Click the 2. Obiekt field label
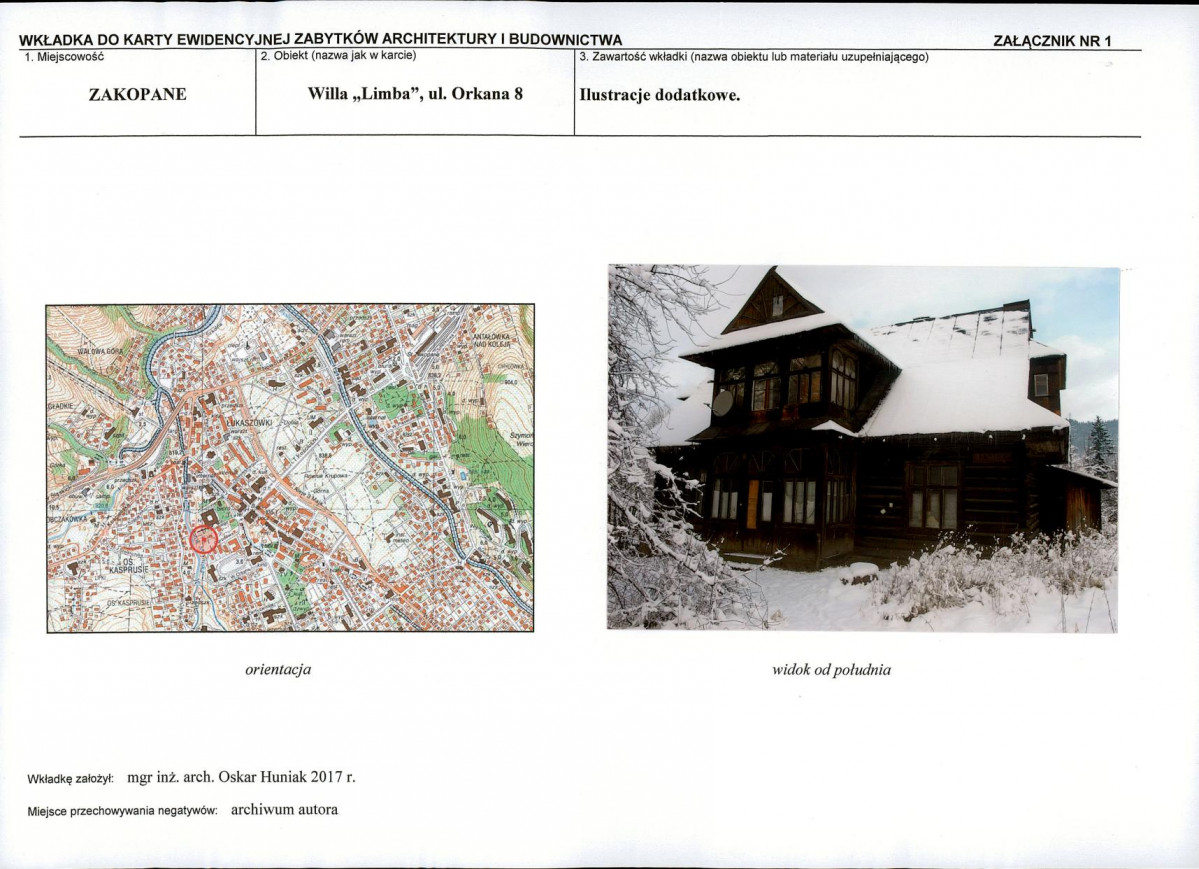Viewport: 1199px width, 869px height. (x=338, y=56)
